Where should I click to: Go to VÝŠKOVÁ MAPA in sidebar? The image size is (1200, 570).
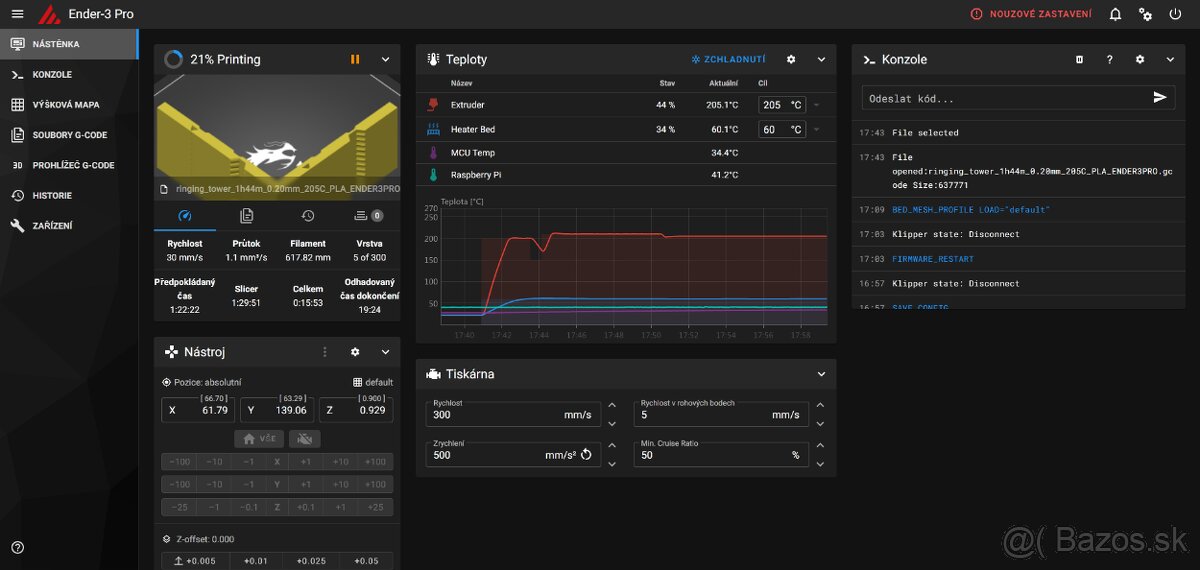(65, 105)
